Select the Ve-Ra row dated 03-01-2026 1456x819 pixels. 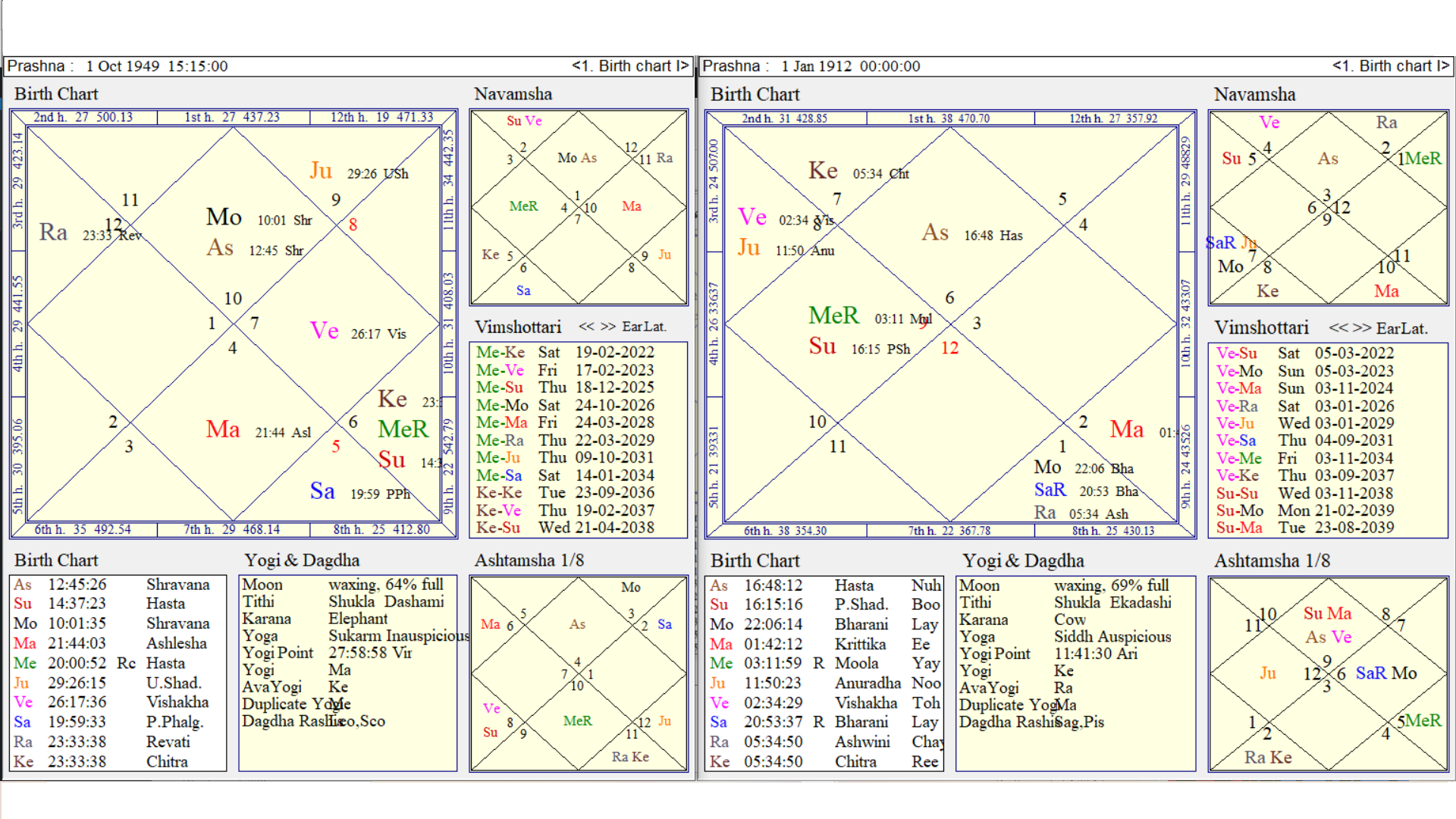tap(1305, 406)
